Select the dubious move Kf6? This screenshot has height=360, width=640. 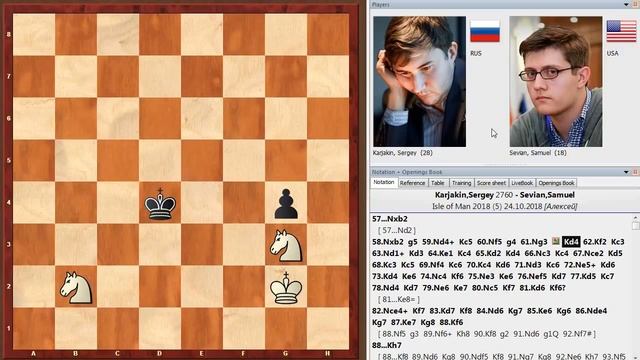[x=558, y=288]
